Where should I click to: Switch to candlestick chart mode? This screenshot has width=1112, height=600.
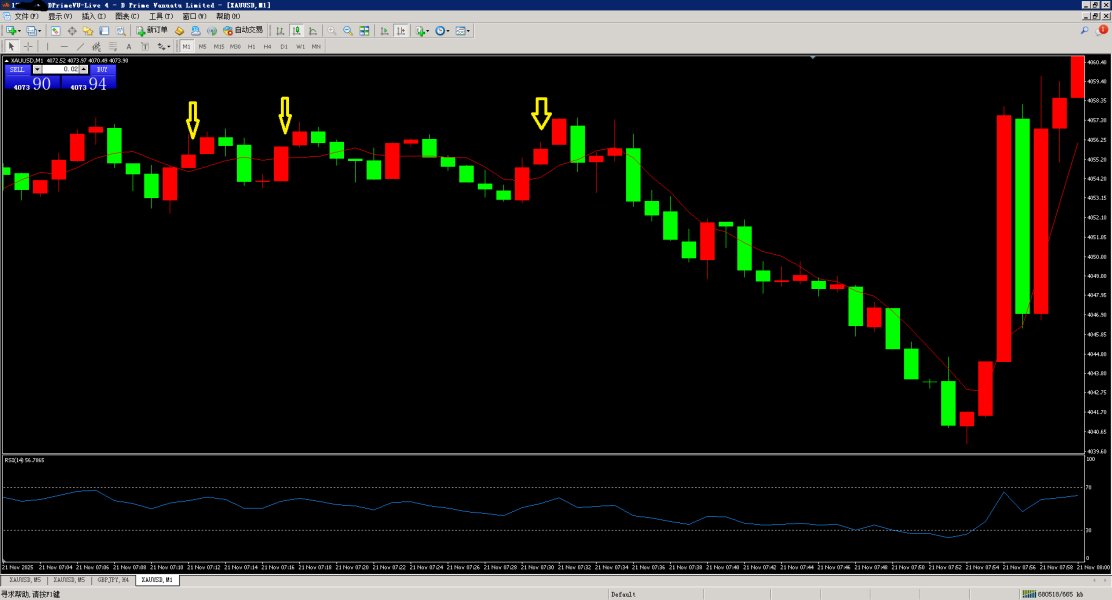(x=296, y=31)
